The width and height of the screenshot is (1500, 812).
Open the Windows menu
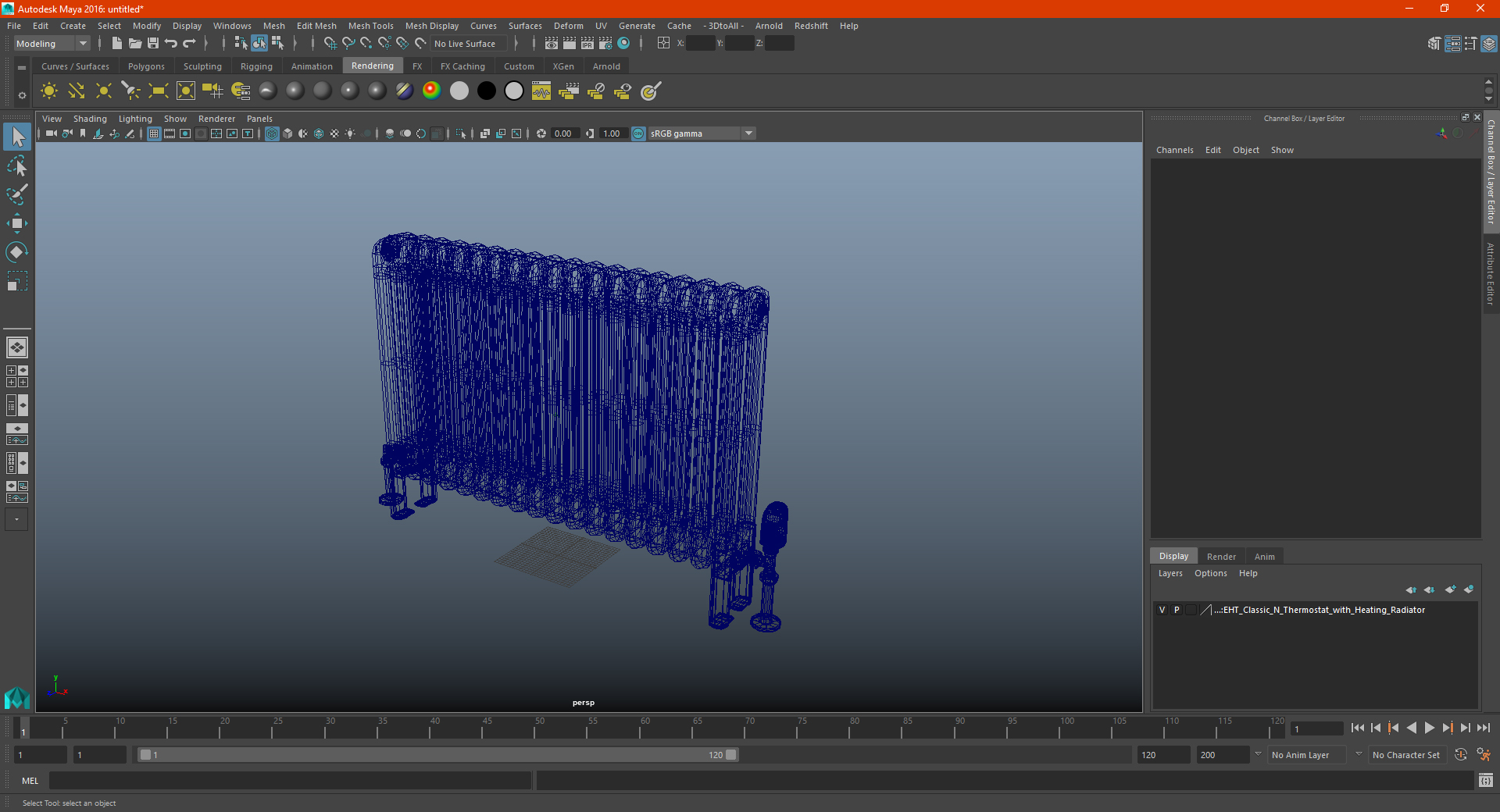click(232, 26)
